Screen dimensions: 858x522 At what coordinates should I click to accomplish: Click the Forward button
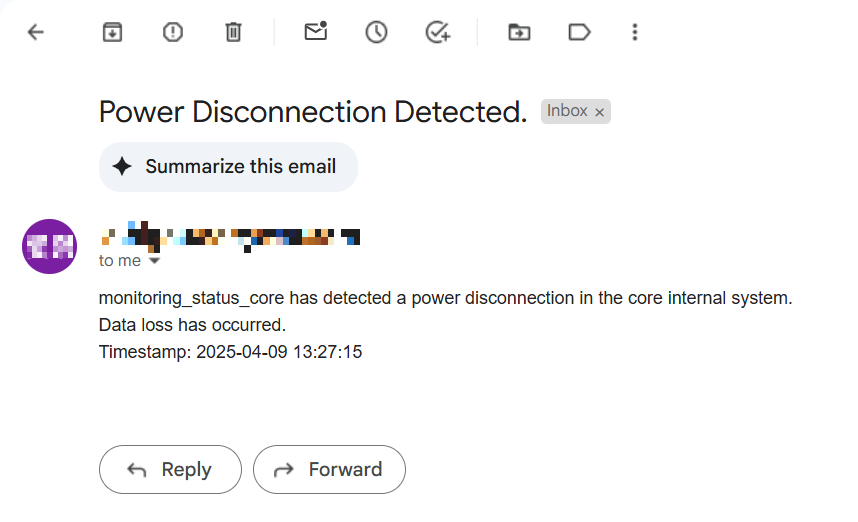(329, 470)
